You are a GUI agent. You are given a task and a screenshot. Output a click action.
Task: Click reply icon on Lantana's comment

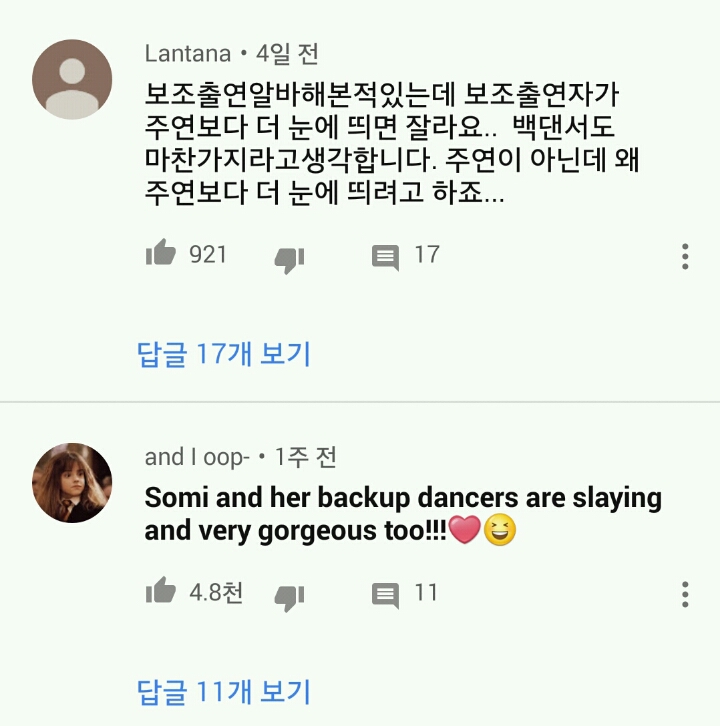(385, 257)
